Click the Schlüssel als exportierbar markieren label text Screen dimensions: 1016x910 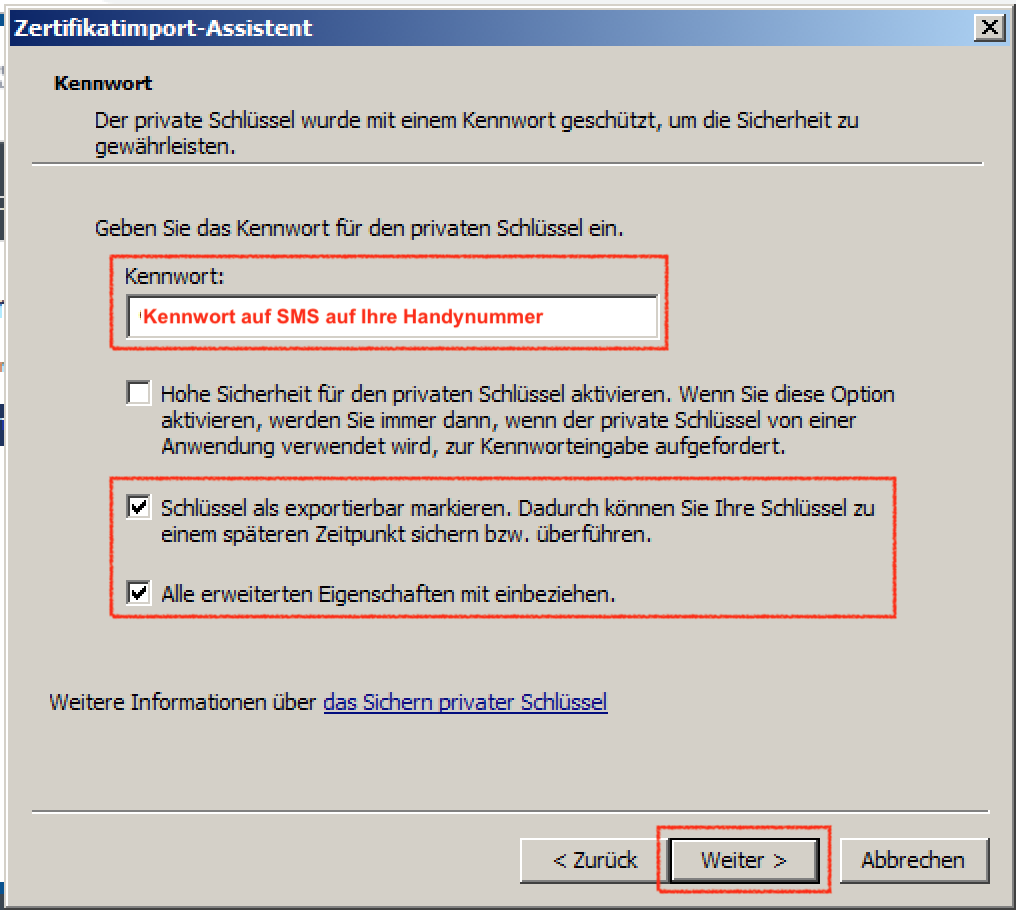pyautogui.click(x=518, y=521)
